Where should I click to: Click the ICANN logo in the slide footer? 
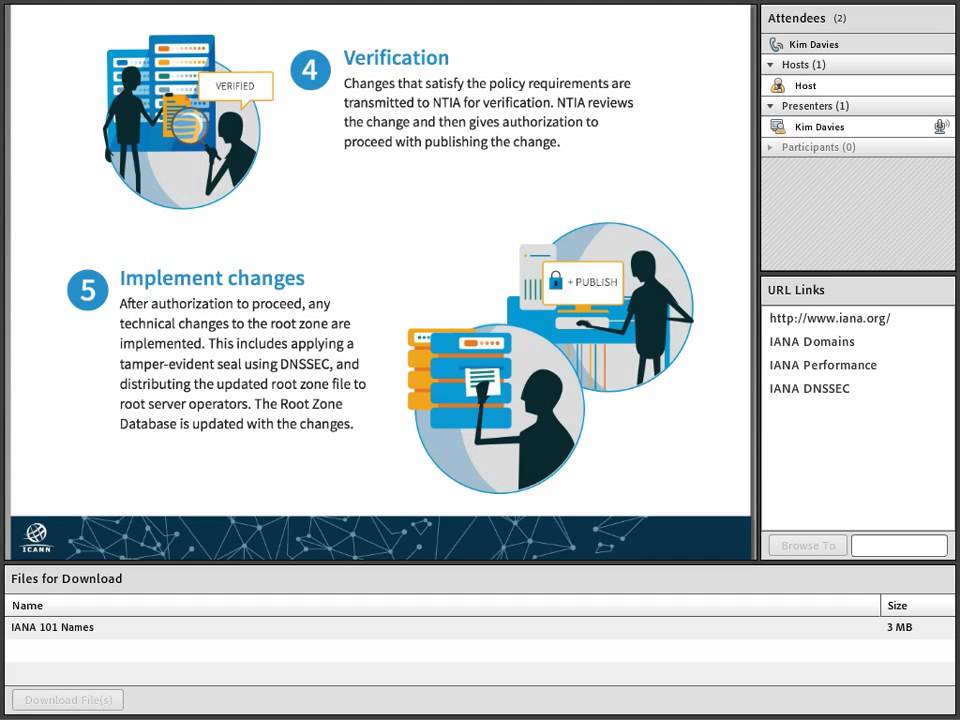pyautogui.click(x=37, y=538)
